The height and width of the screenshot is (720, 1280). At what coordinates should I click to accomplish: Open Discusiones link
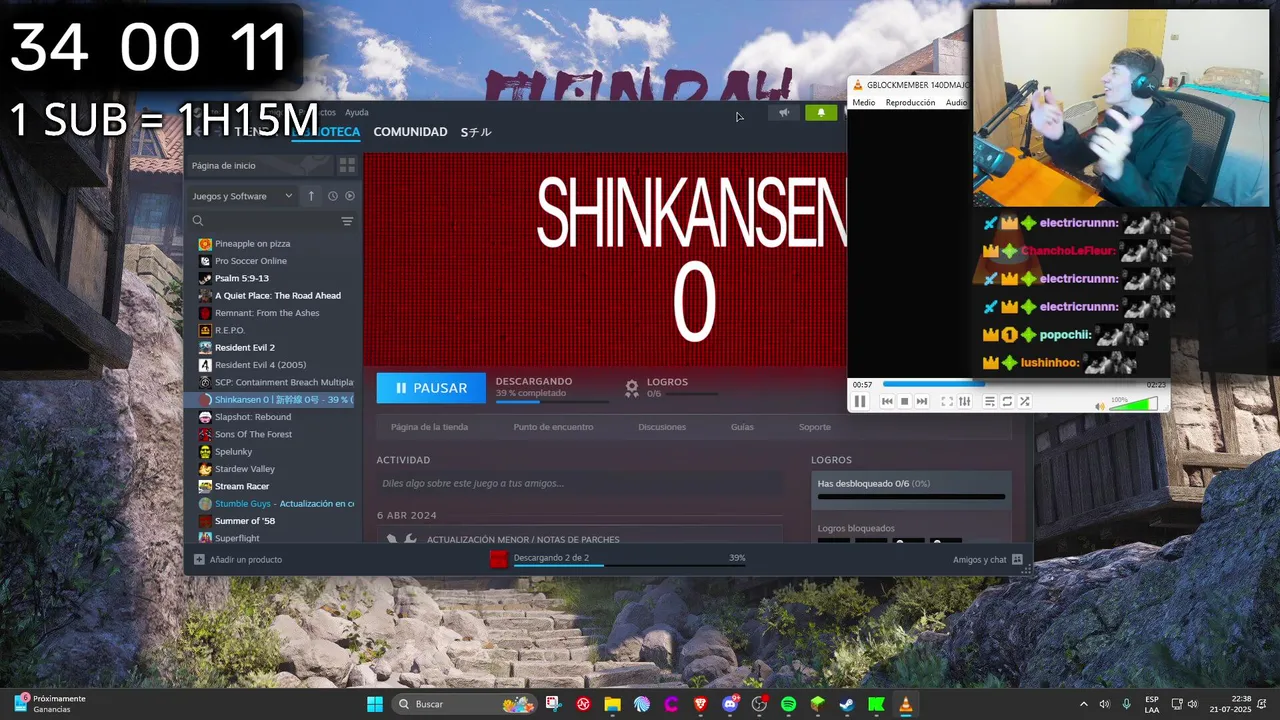click(662, 427)
